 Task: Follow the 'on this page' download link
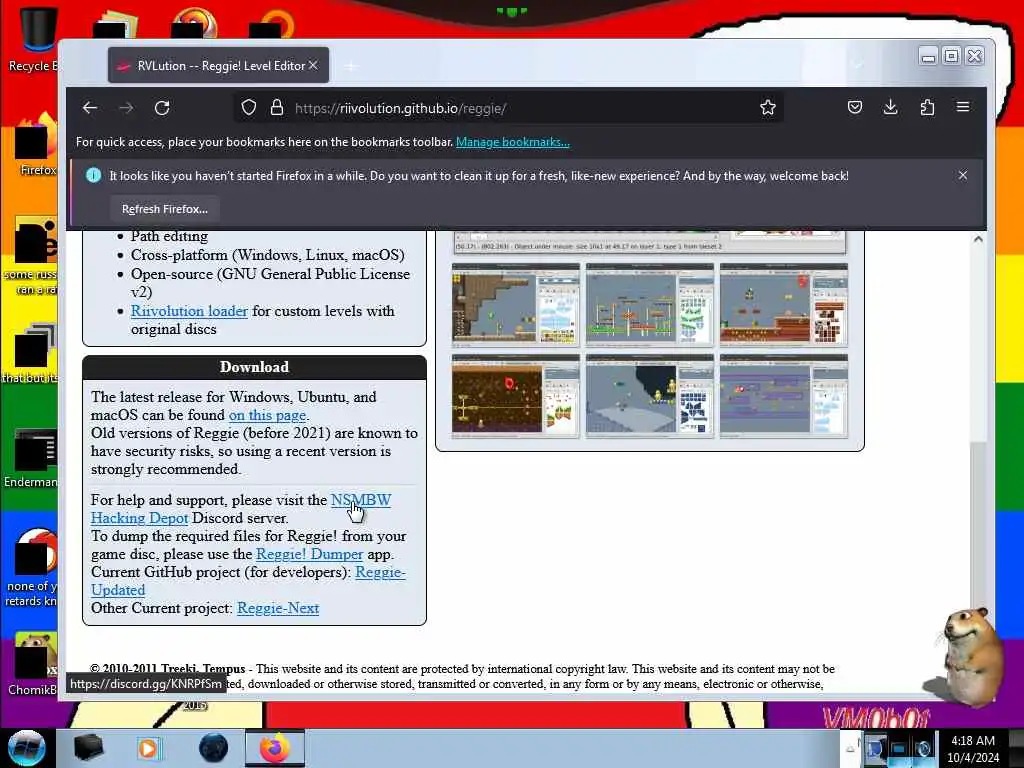(267, 415)
